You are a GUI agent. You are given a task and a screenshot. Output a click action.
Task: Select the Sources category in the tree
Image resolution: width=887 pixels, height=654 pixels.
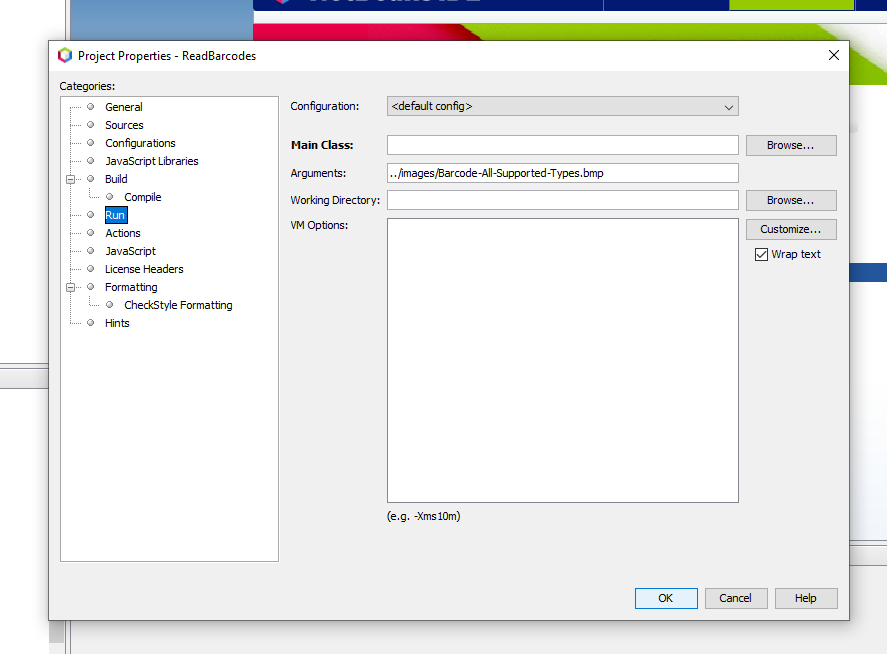pos(124,125)
